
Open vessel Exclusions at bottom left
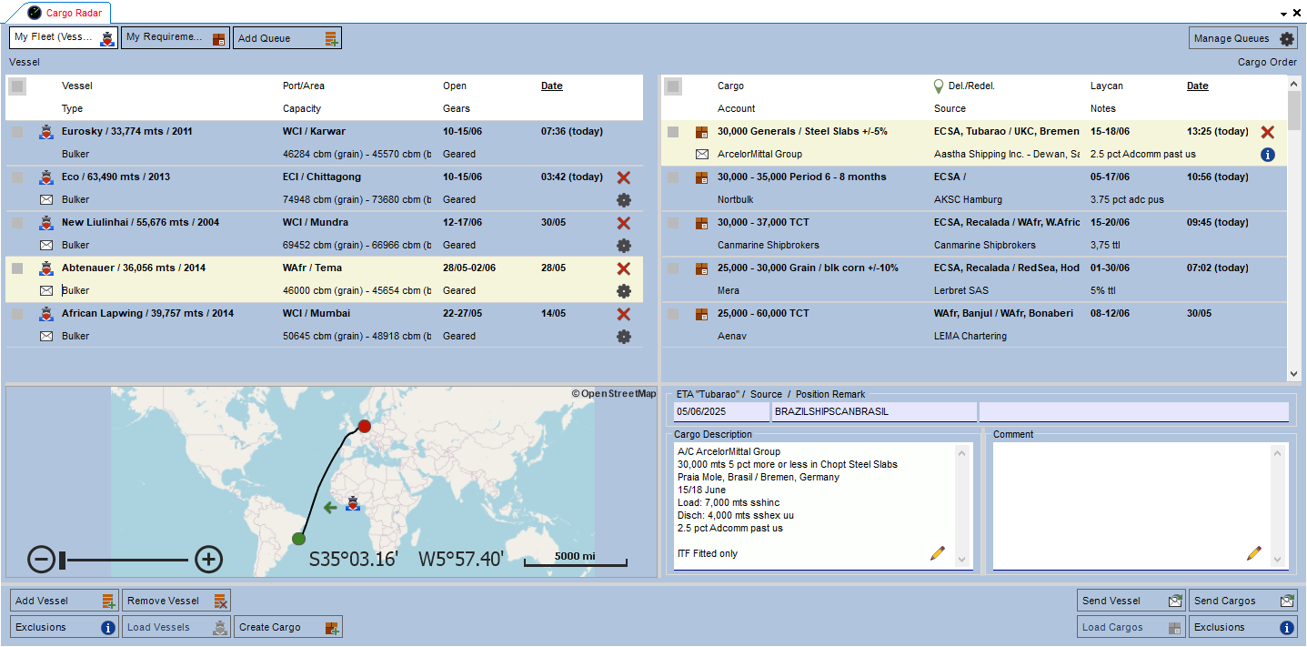65,627
